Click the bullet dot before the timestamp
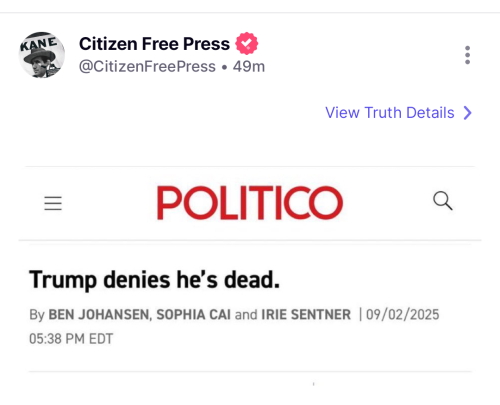 [x=224, y=67]
